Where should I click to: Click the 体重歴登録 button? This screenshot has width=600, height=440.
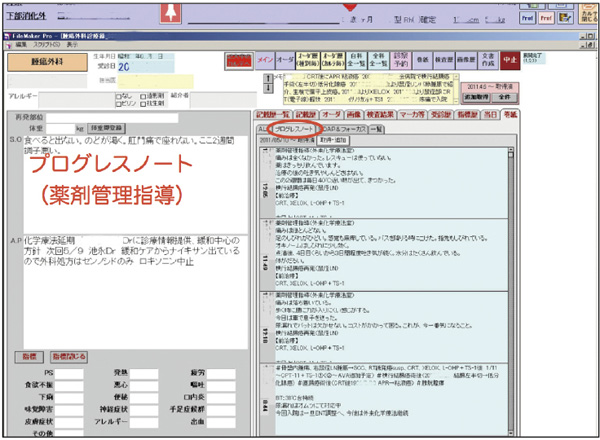click(108, 128)
